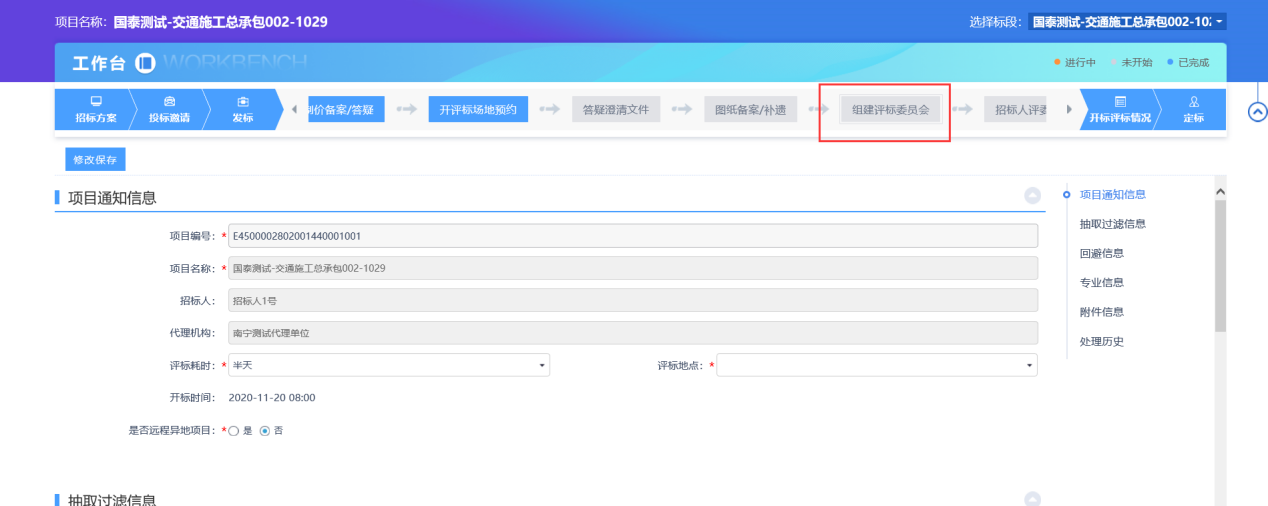Click the 投标邀请 stage icon
The width and height of the screenshot is (1268, 506).
[x=169, y=102]
